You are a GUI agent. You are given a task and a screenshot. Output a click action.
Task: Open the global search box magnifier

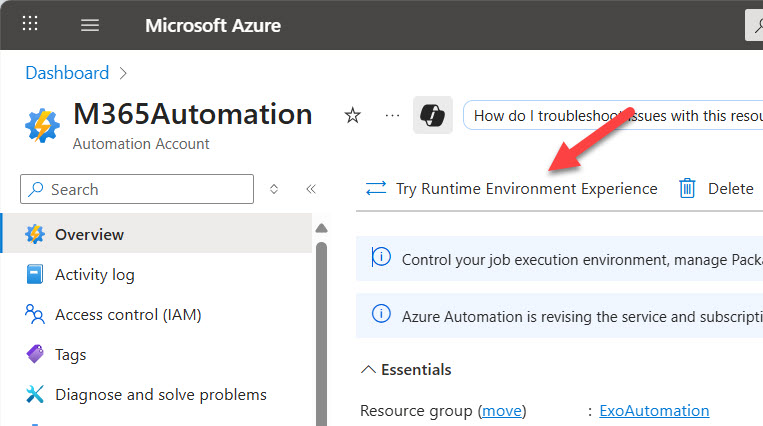pyautogui.click(x=755, y=25)
